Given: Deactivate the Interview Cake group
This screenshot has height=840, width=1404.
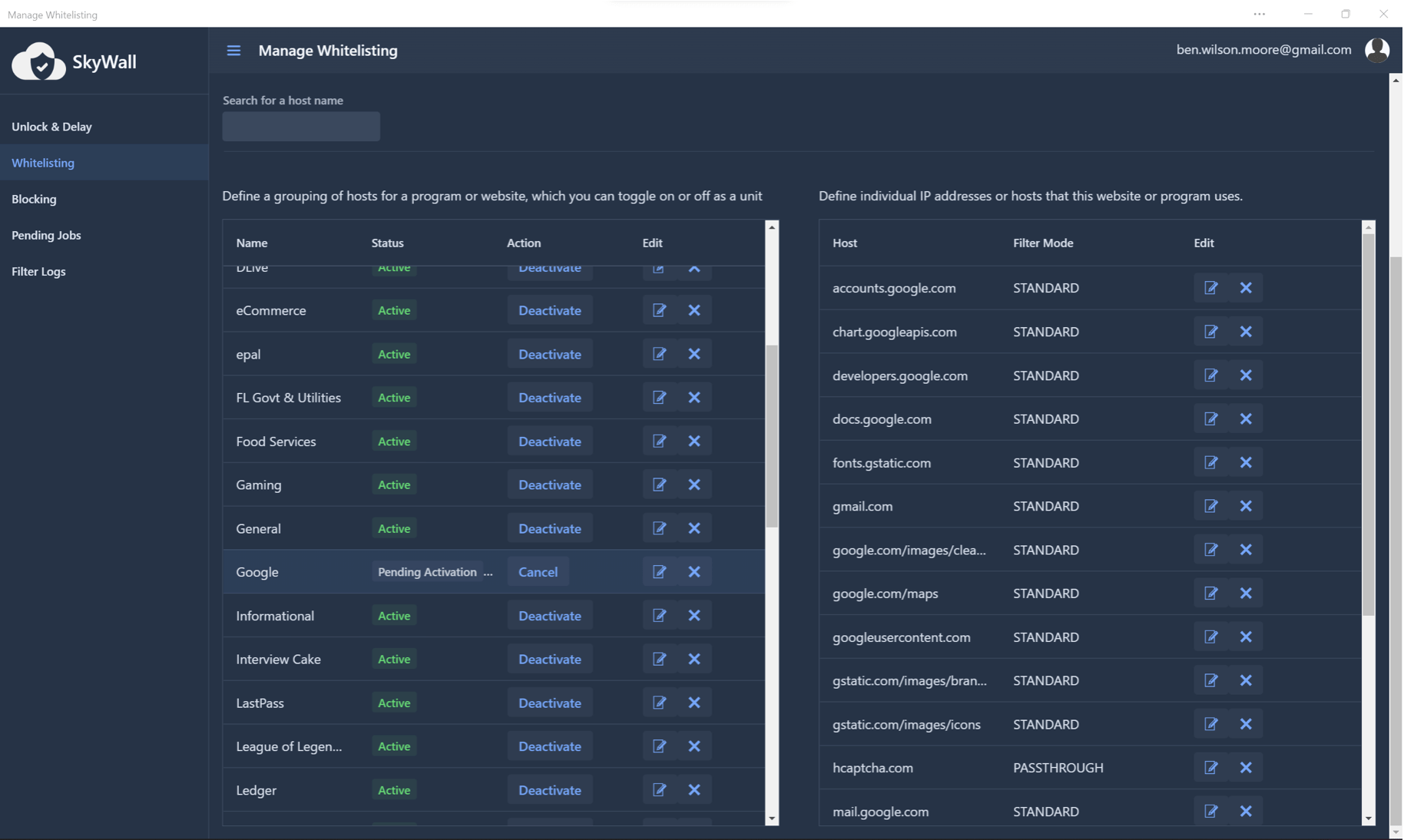Looking at the screenshot, I should coord(549,659).
